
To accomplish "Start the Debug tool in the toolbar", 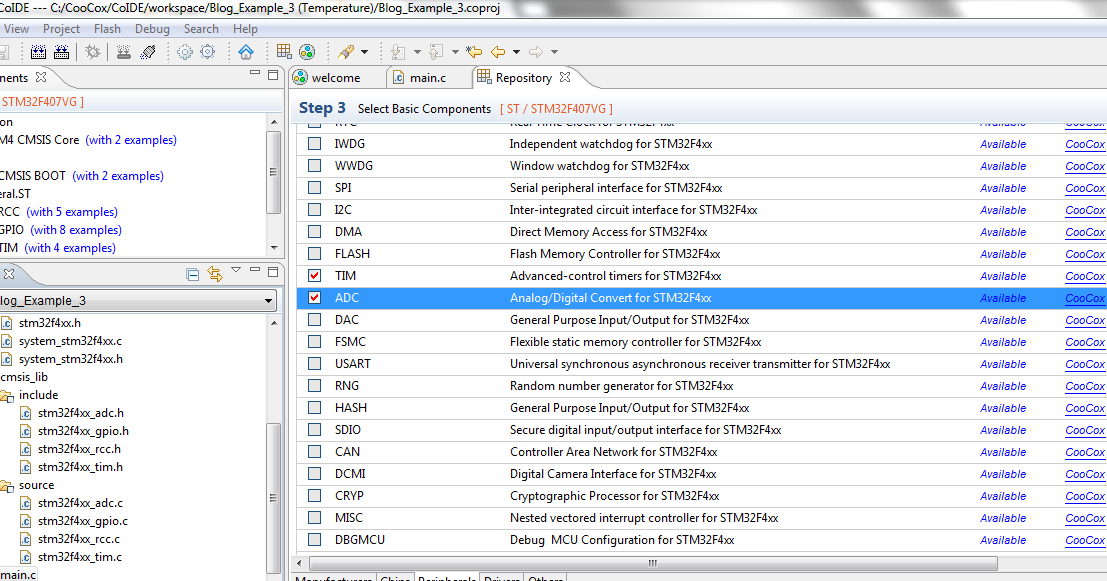I will pyautogui.click(x=91, y=51).
